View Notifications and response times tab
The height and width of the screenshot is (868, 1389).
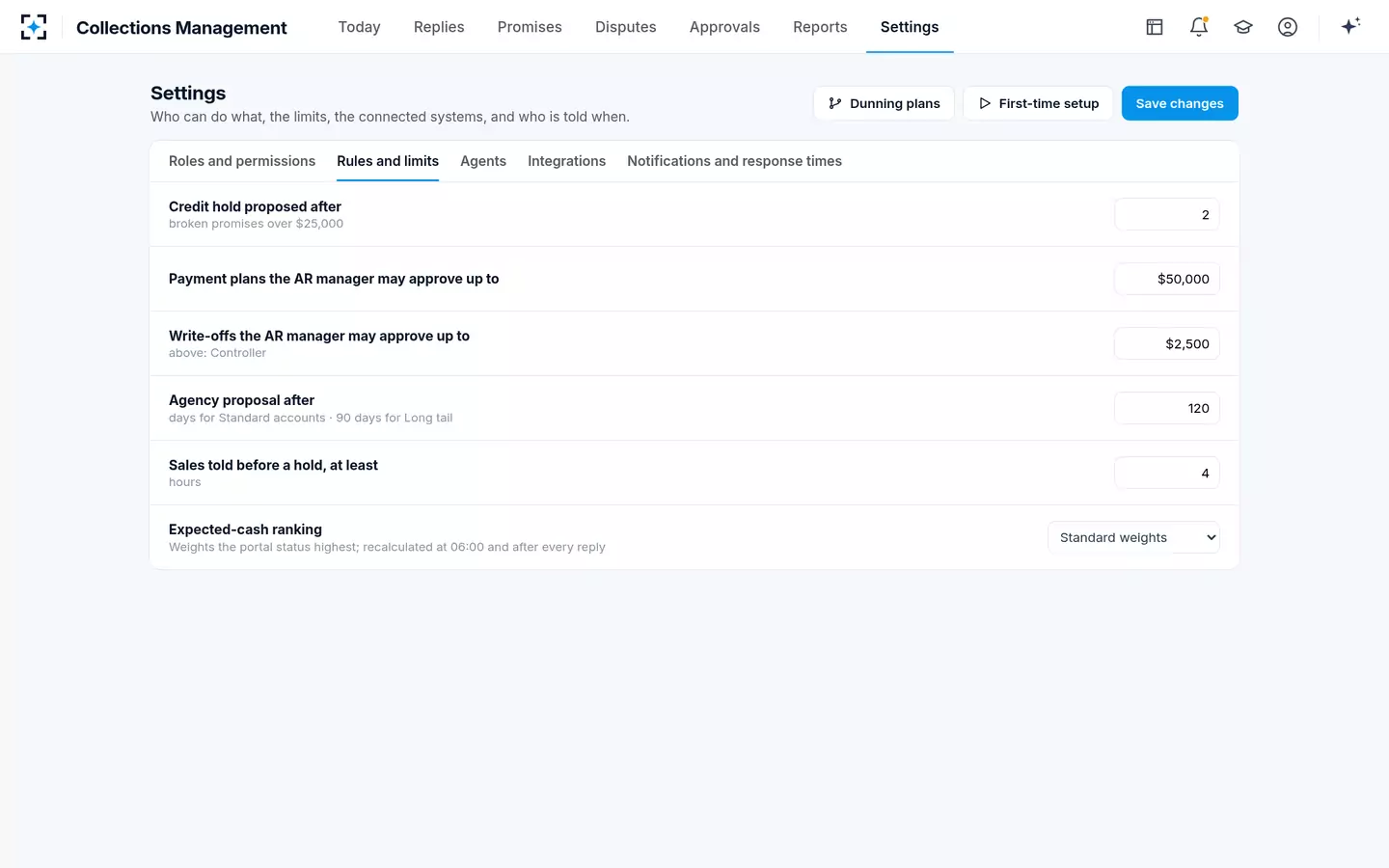[734, 161]
